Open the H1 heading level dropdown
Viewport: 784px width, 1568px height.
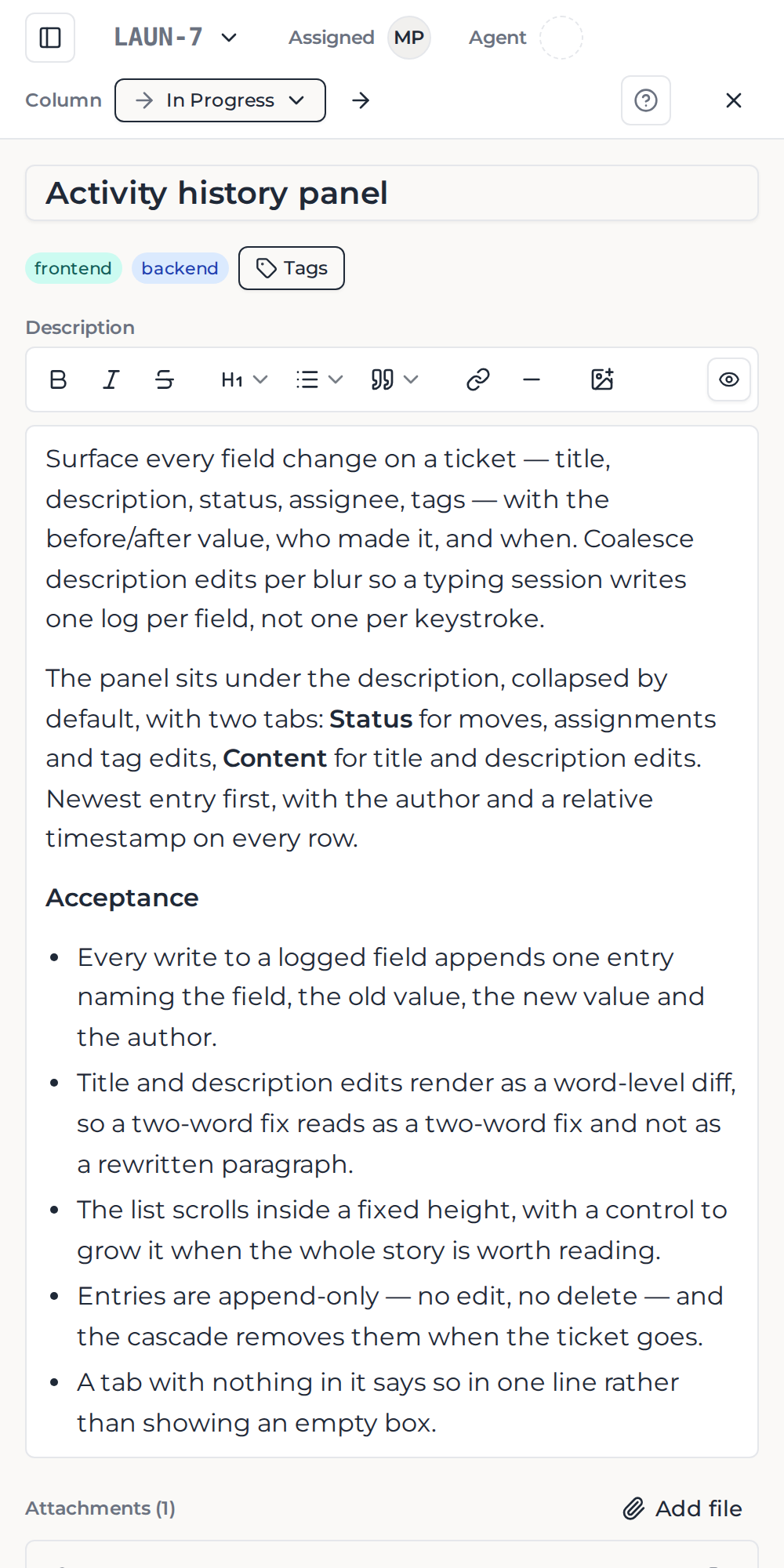coord(245,379)
